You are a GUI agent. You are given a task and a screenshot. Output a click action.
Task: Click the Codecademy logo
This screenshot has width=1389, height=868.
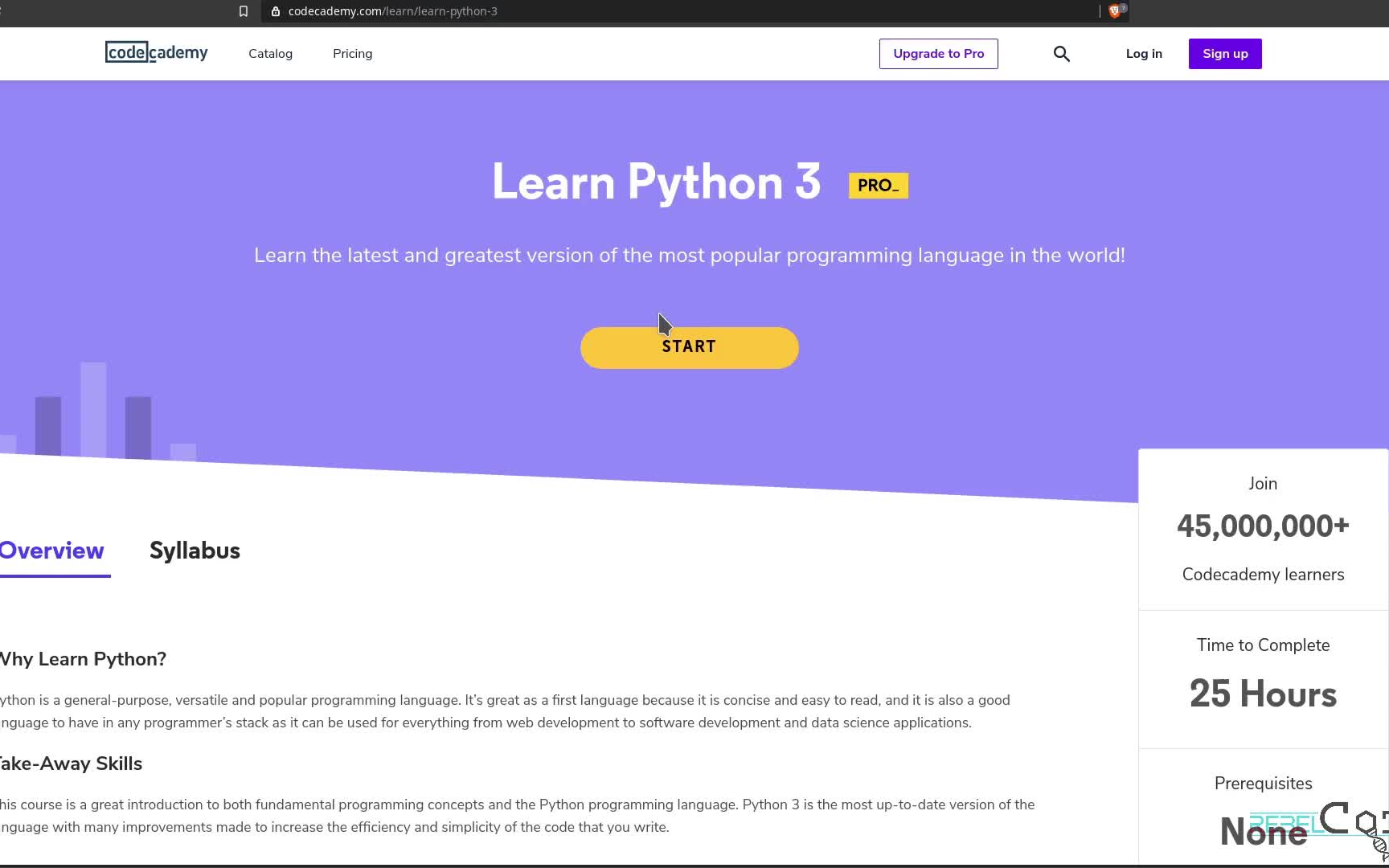click(157, 53)
